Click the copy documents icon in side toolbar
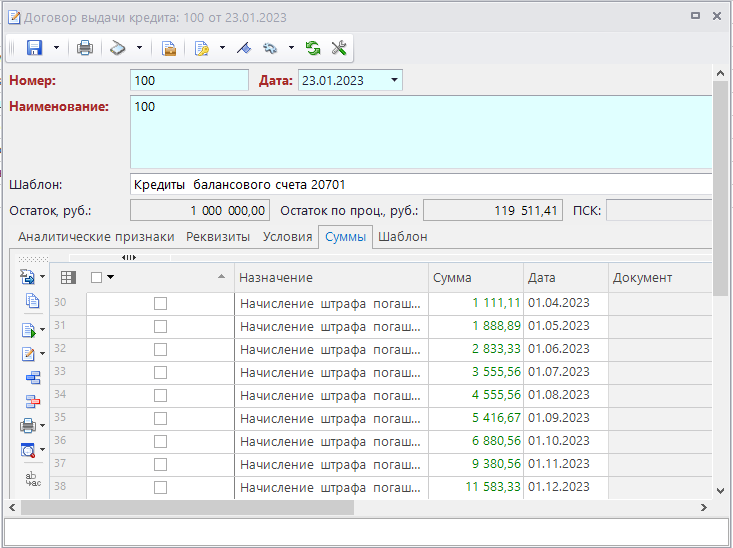Screen dimensions: 733x548 [31, 301]
